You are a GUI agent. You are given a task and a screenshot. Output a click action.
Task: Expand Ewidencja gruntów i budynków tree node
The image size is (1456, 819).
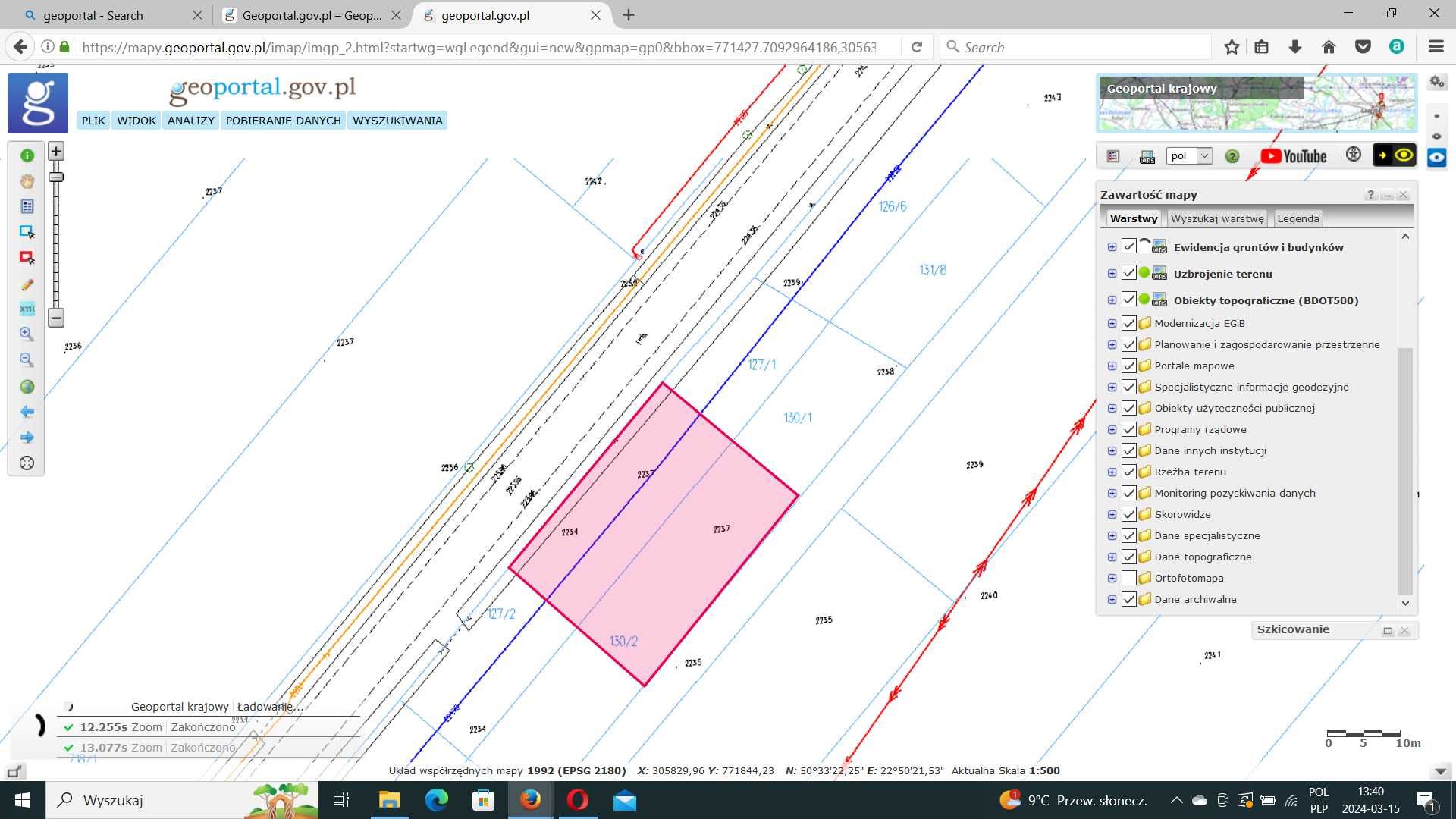[x=1112, y=247]
